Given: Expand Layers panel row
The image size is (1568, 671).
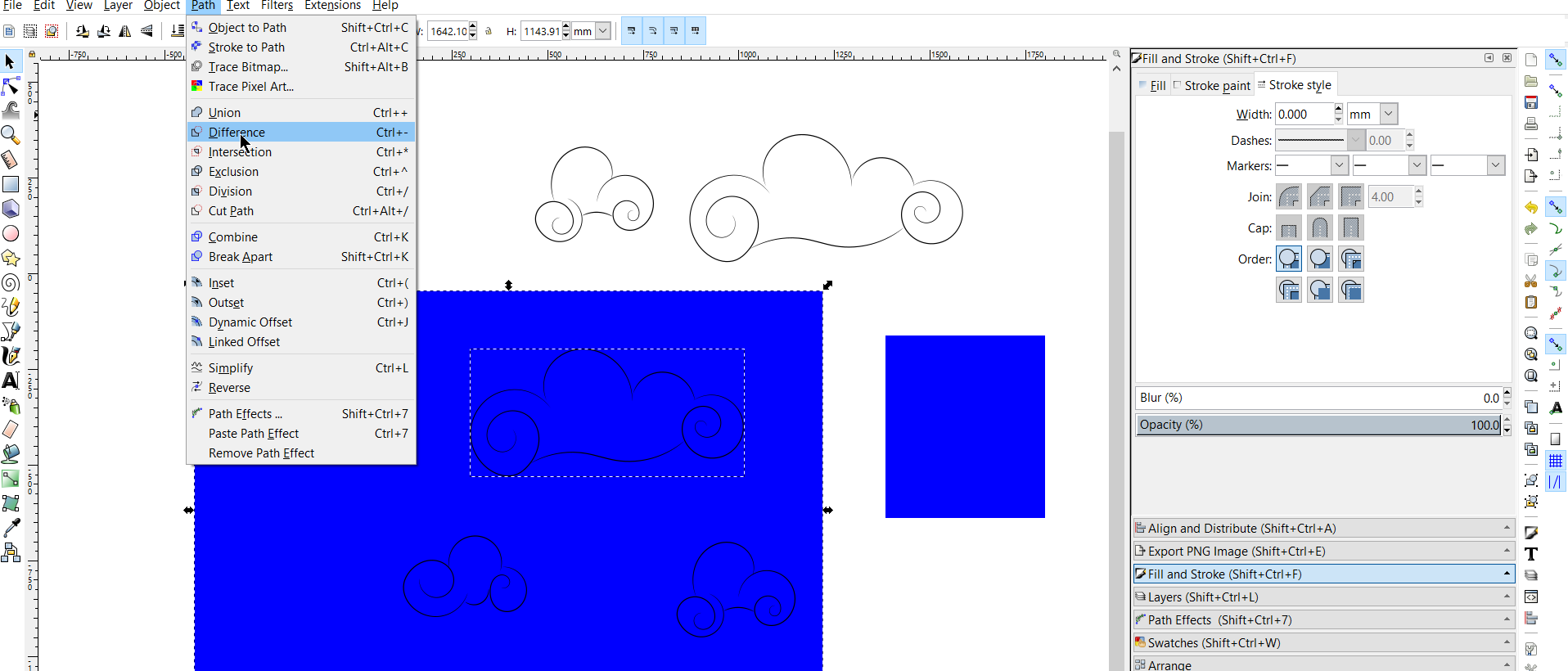Looking at the screenshot, I should tap(1323, 597).
